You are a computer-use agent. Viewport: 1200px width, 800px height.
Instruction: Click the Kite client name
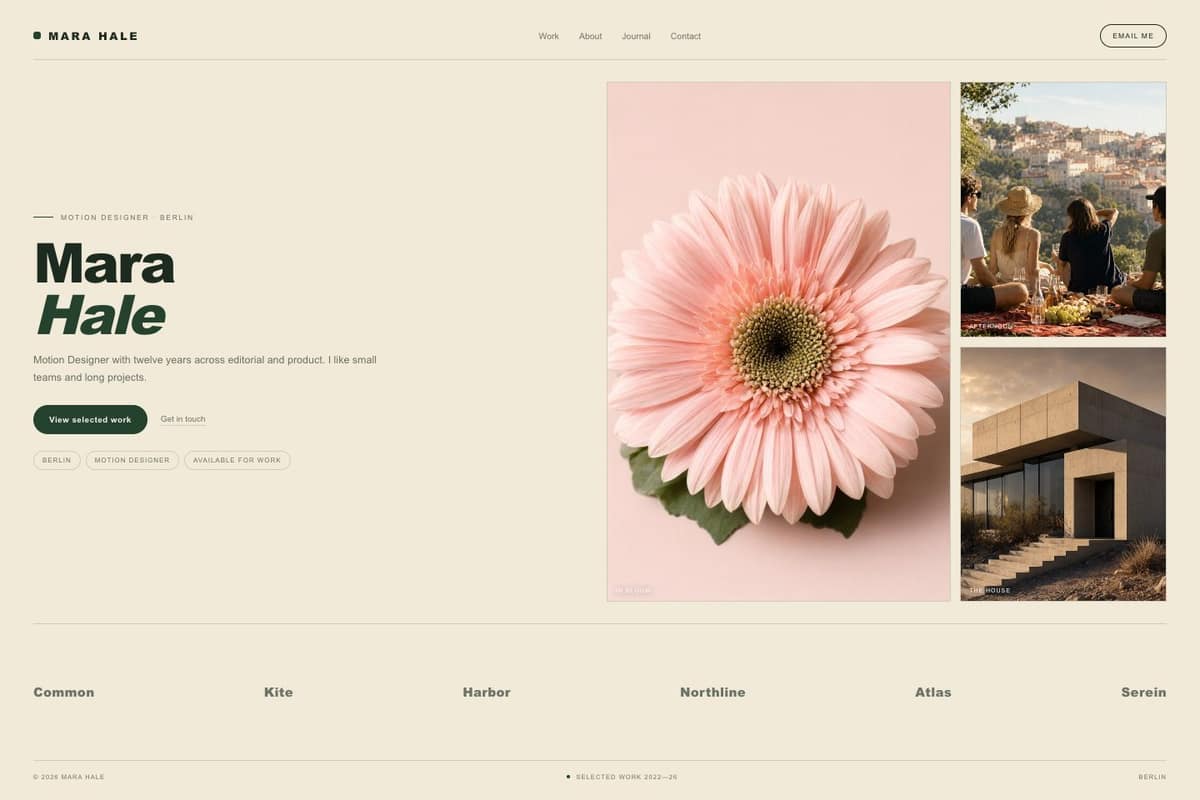coord(278,692)
